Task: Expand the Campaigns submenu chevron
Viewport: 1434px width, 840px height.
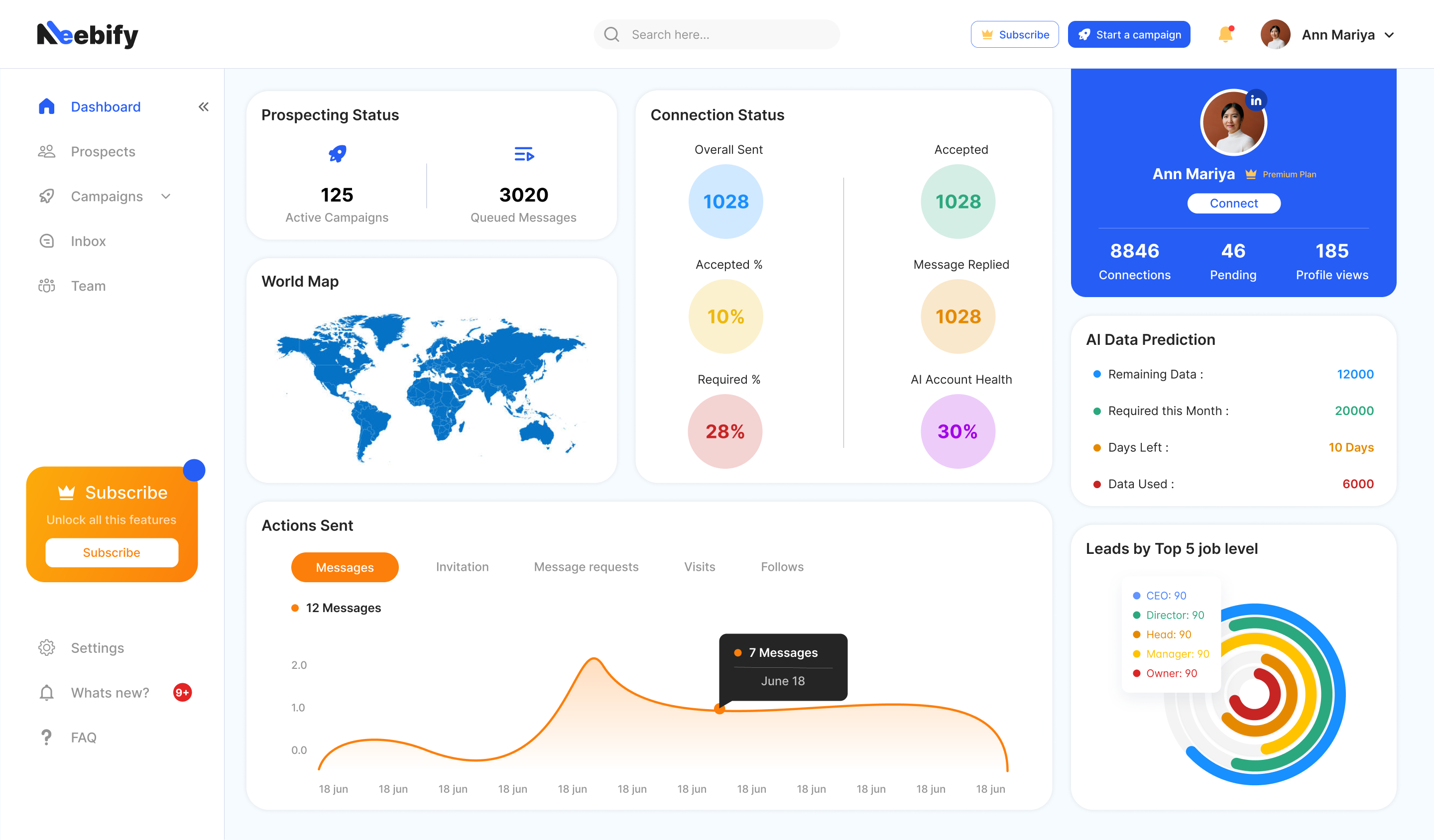Action: (x=166, y=196)
